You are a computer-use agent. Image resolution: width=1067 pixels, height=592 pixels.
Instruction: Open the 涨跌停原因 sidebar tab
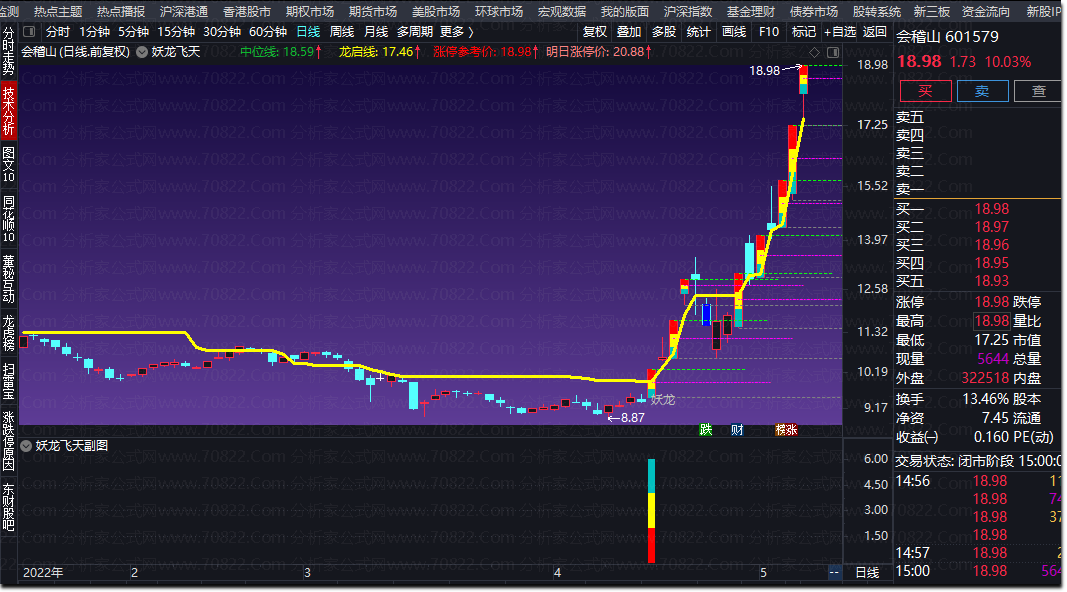coord(8,440)
